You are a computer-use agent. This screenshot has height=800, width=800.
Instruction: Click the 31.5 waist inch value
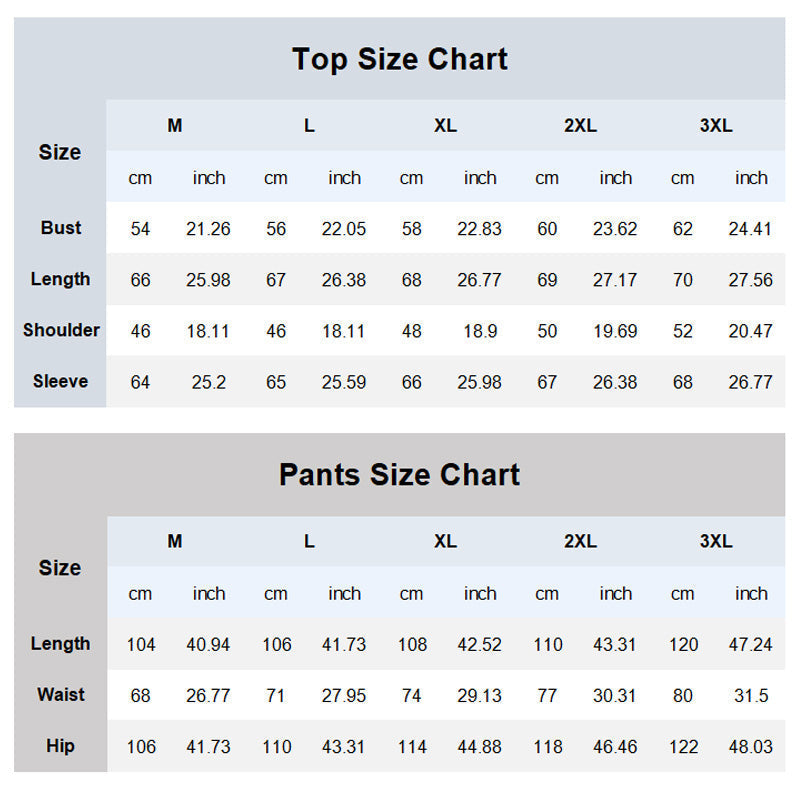[x=750, y=696]
